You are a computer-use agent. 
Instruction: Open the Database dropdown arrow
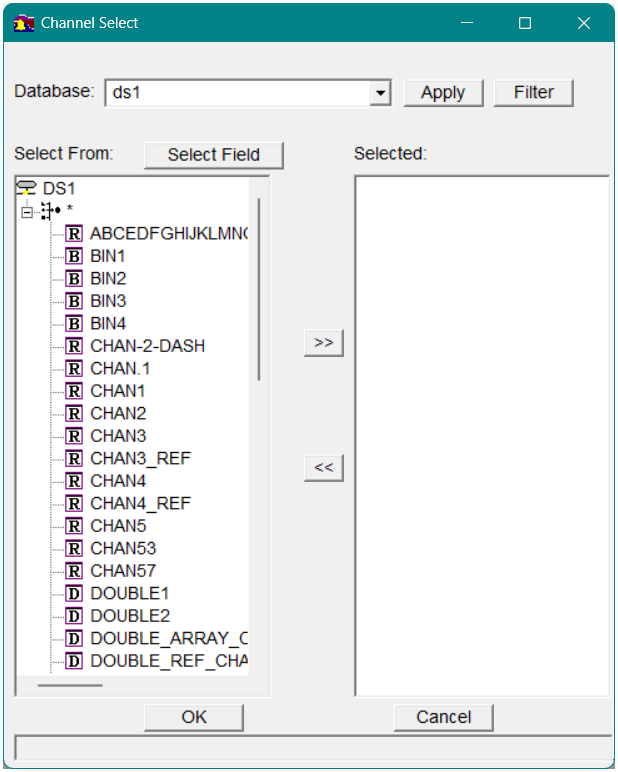click(380, 93)
